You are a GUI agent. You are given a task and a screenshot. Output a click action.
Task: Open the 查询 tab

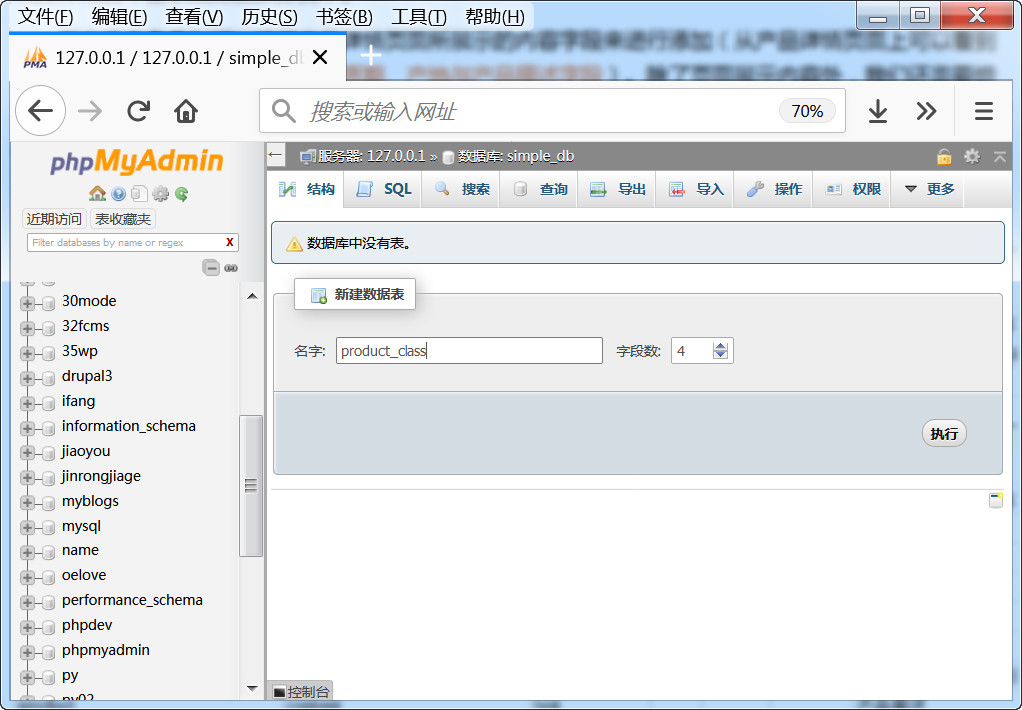coord(540,189)
